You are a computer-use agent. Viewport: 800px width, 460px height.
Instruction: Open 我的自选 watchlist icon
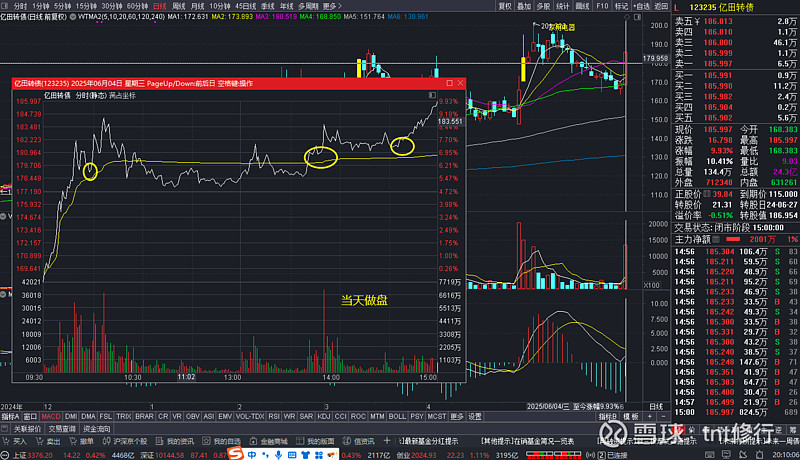206,441
